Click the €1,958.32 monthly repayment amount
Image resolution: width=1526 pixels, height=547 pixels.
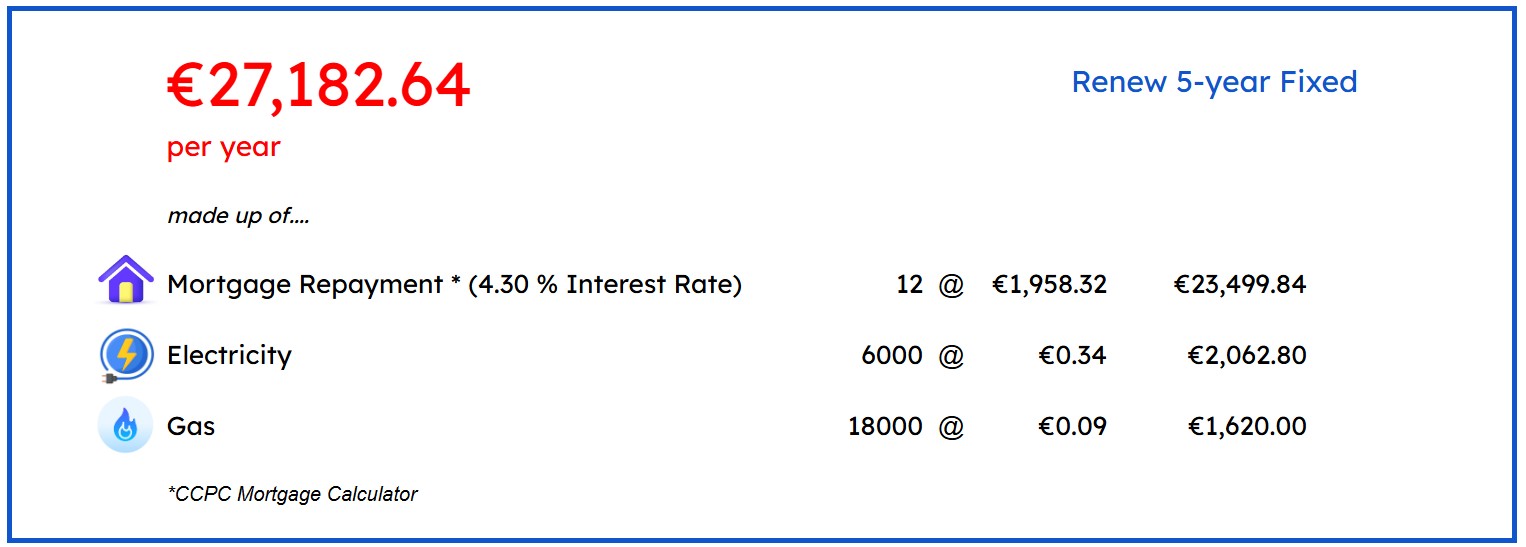tap(1049, 285)
